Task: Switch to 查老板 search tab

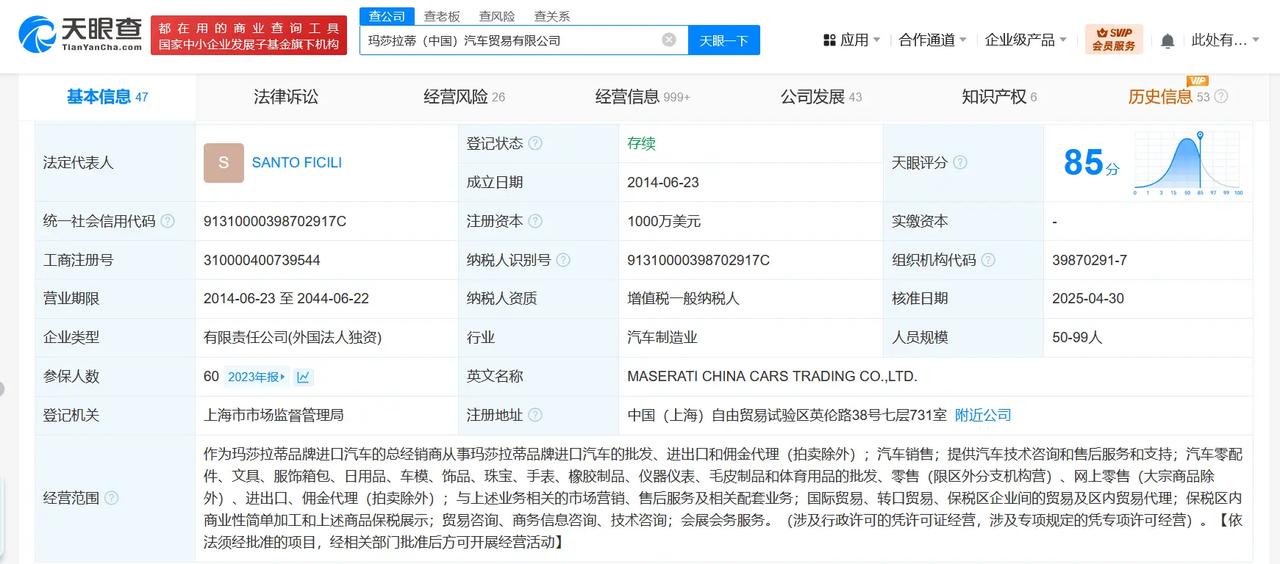Action: click(441, 16)
